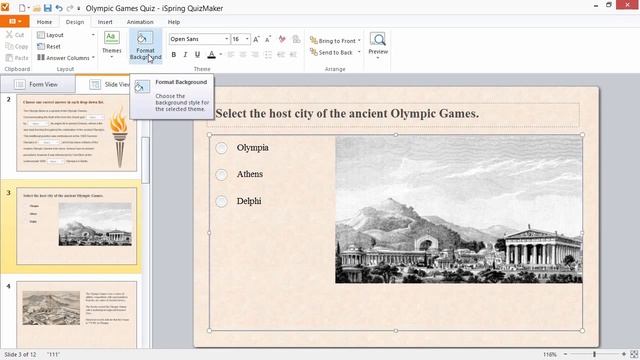Open the Layout dropdown

point(66,35)
